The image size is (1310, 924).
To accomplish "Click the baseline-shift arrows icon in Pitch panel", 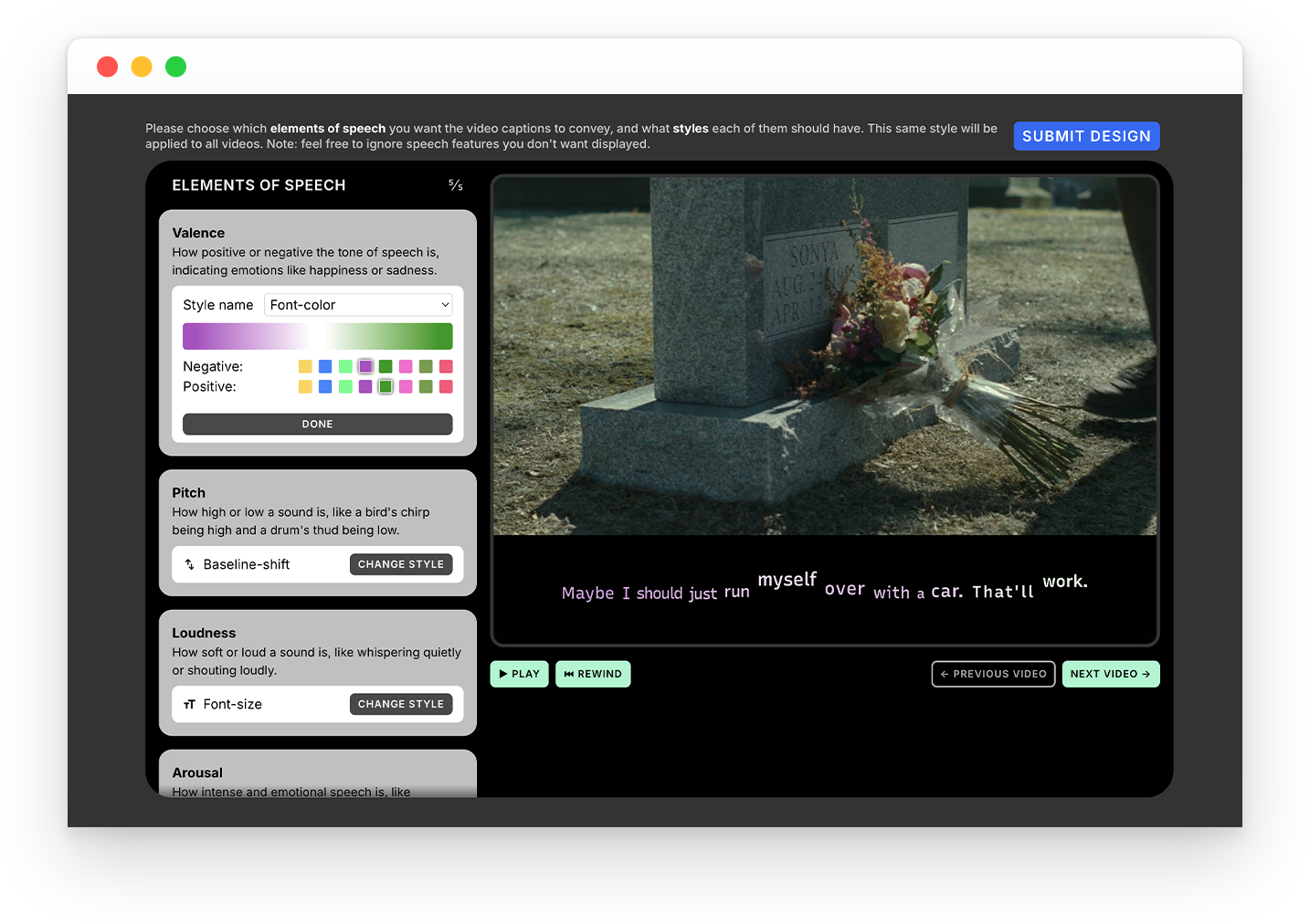I will [190, 564].
